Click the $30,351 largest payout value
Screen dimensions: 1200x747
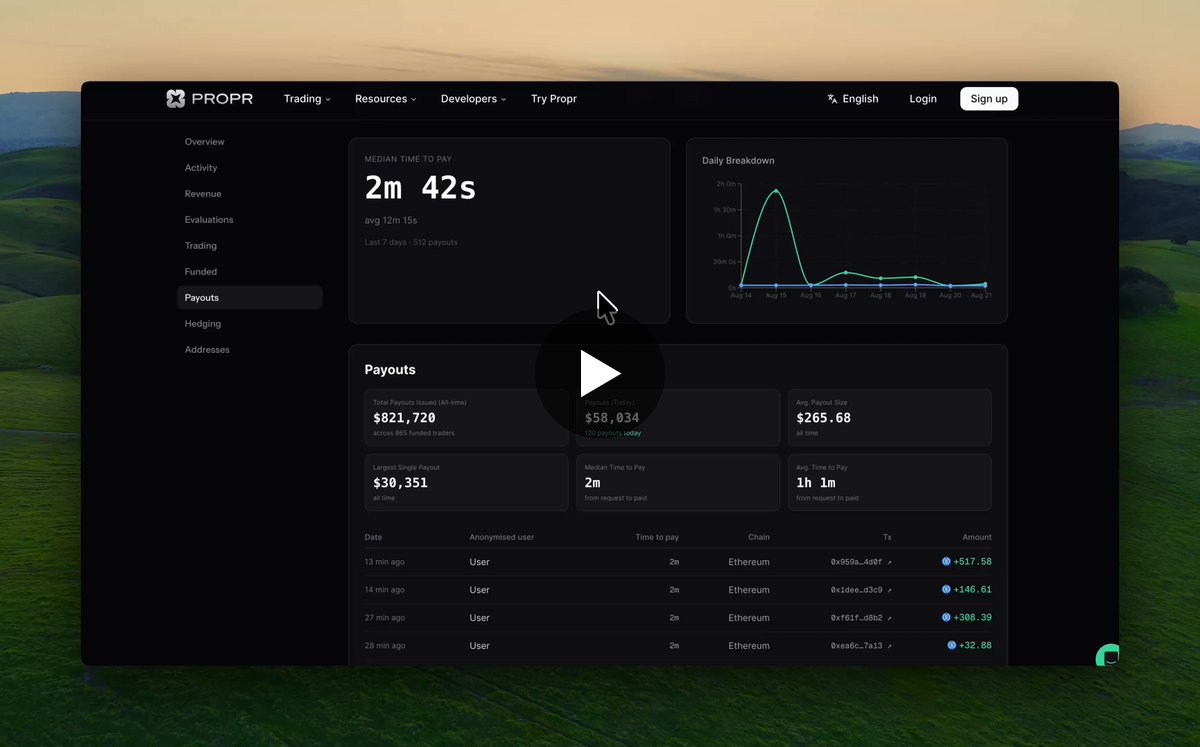[x=400, y=483]
